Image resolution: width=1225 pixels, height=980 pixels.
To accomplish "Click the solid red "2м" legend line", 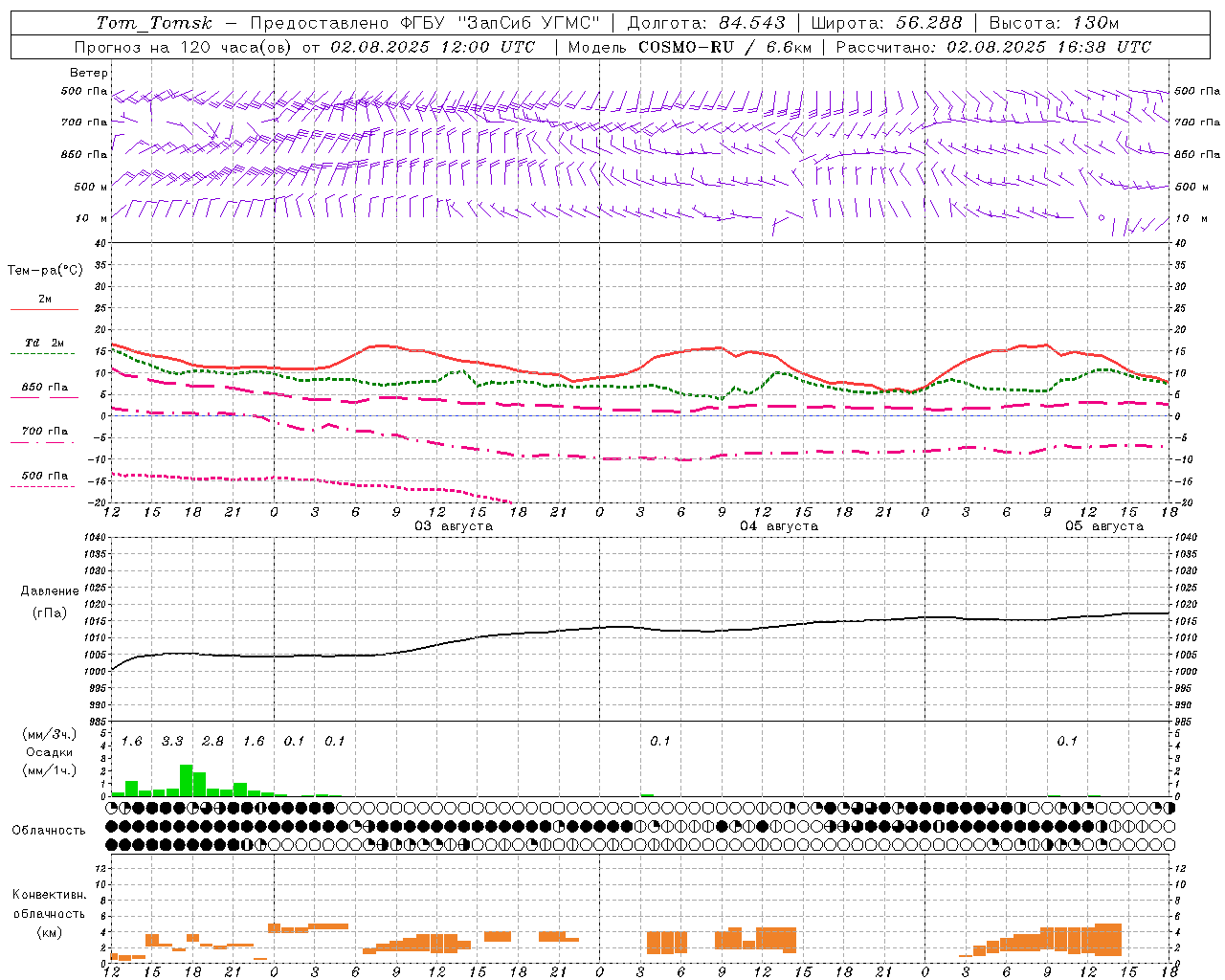I will 44,309.
